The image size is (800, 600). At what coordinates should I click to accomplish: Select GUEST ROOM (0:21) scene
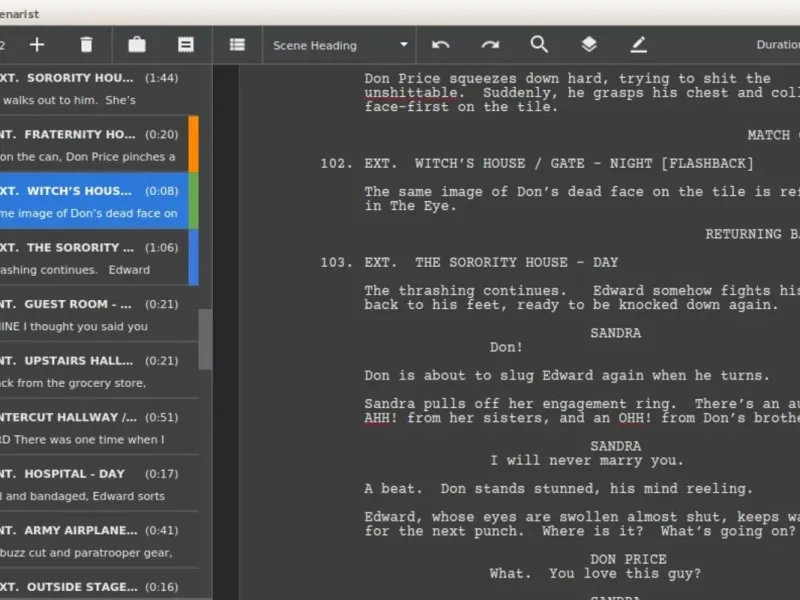click(99, 315)
